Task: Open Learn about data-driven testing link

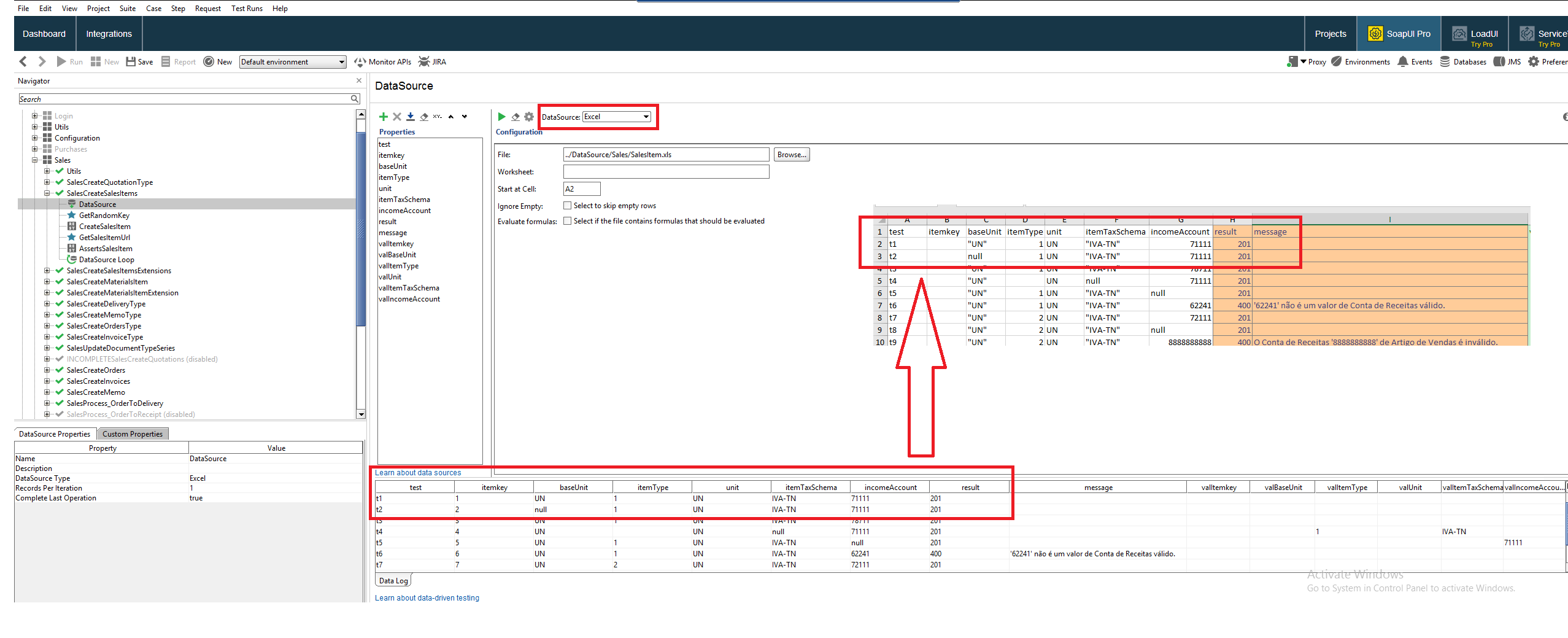Action: pyautogui.click(x=427, y=598)
